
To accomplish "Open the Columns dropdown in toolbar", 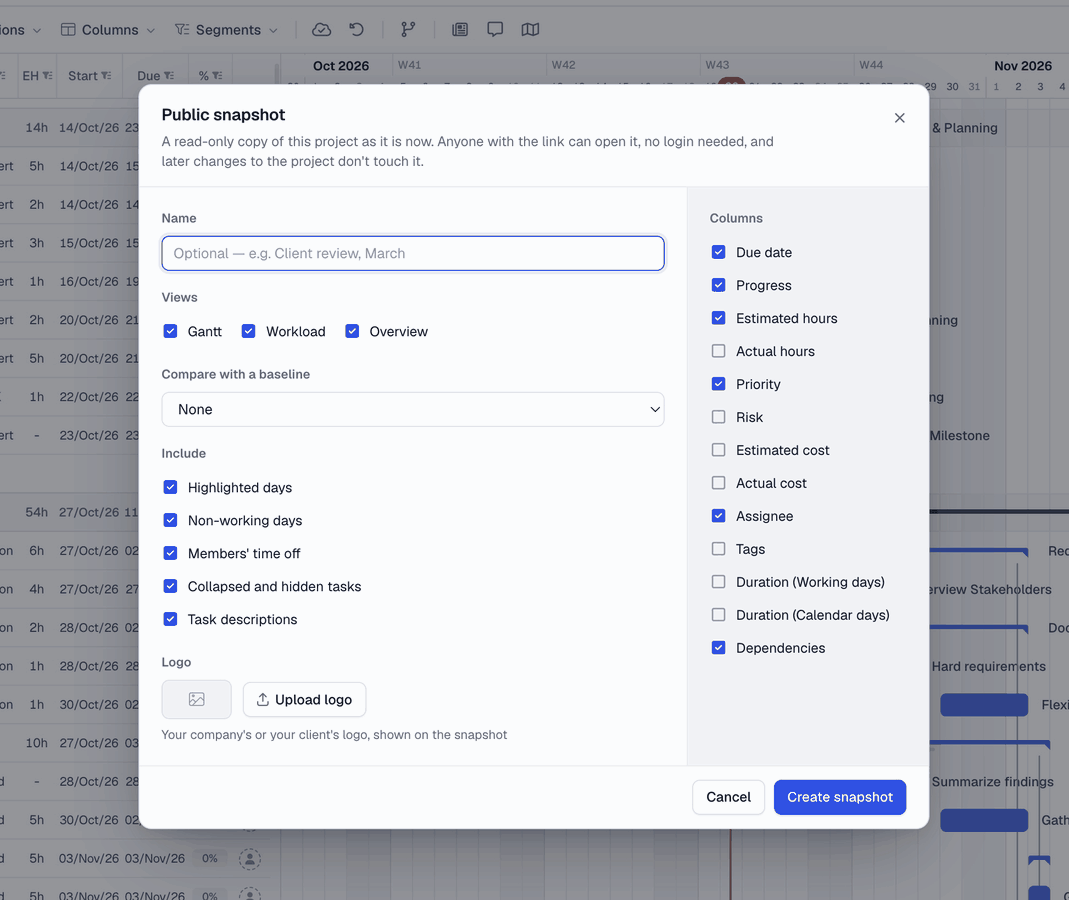I will (x=108, y=30).
